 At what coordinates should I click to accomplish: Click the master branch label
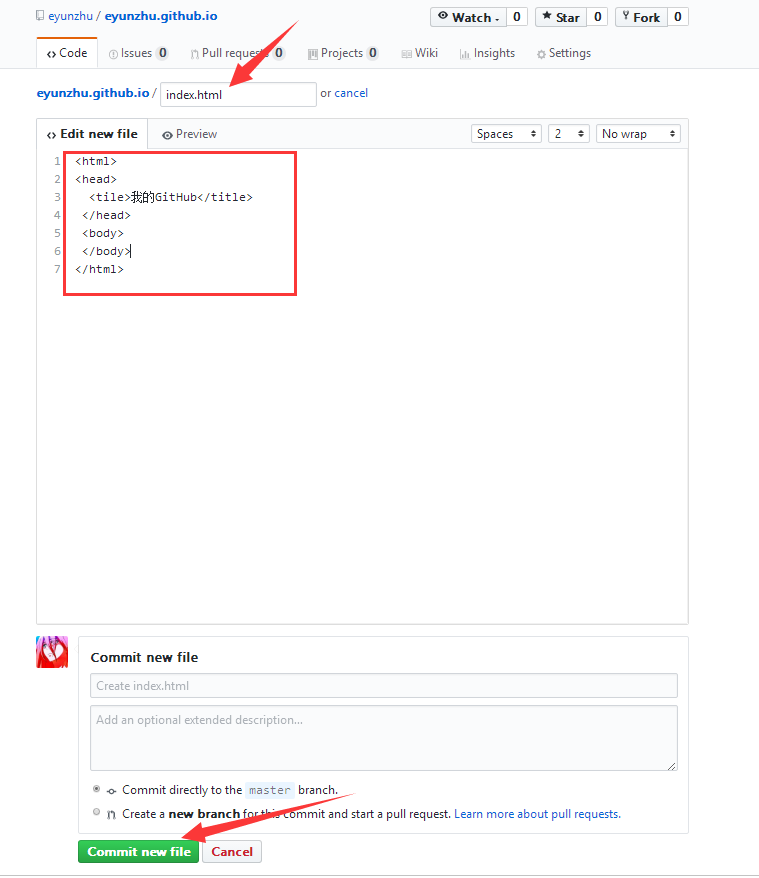click(270, 790)
